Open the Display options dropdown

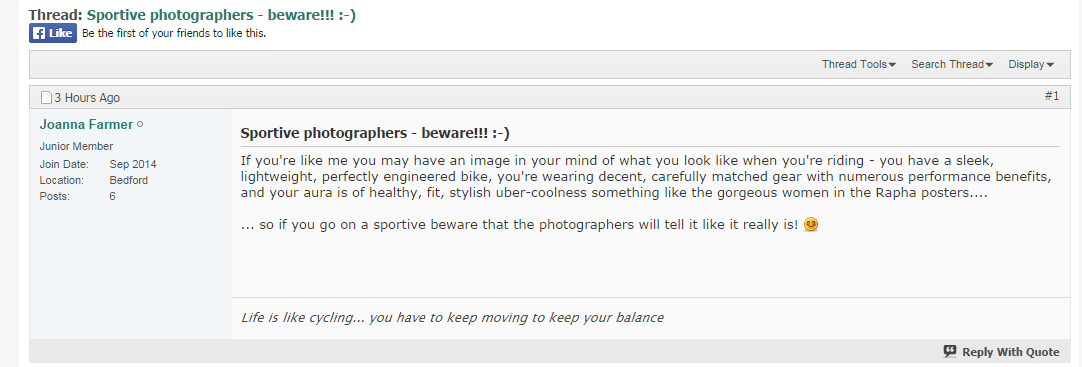1031,64
